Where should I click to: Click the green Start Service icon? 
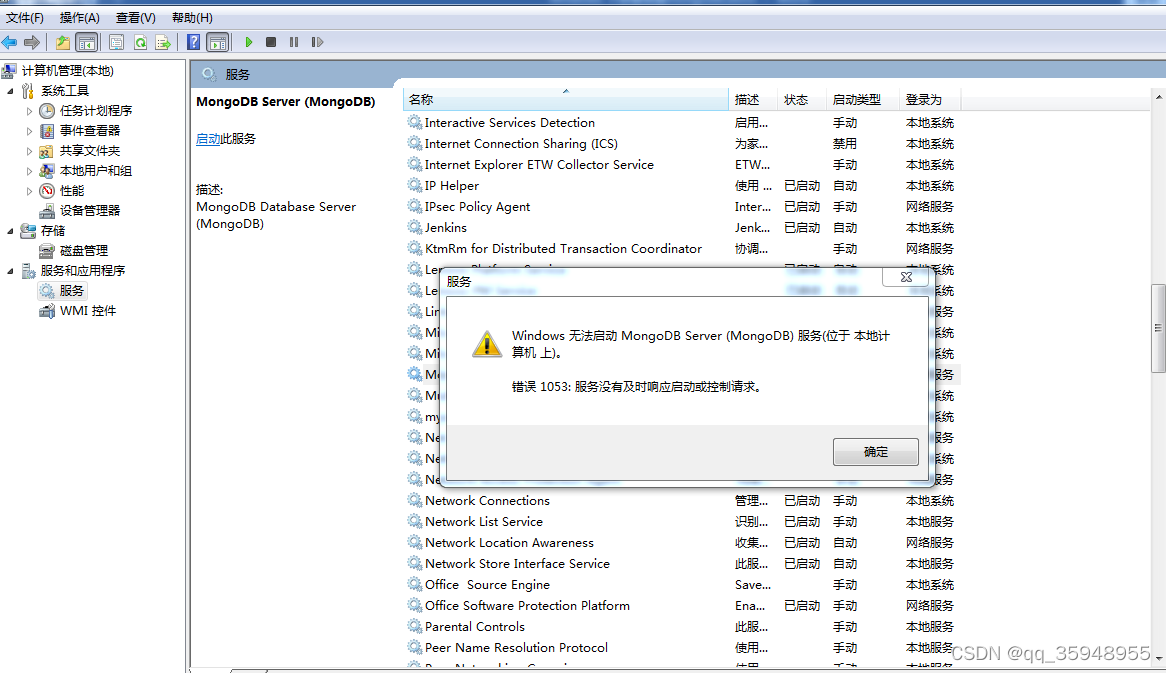pyautogui.click(x=249, y=42)
